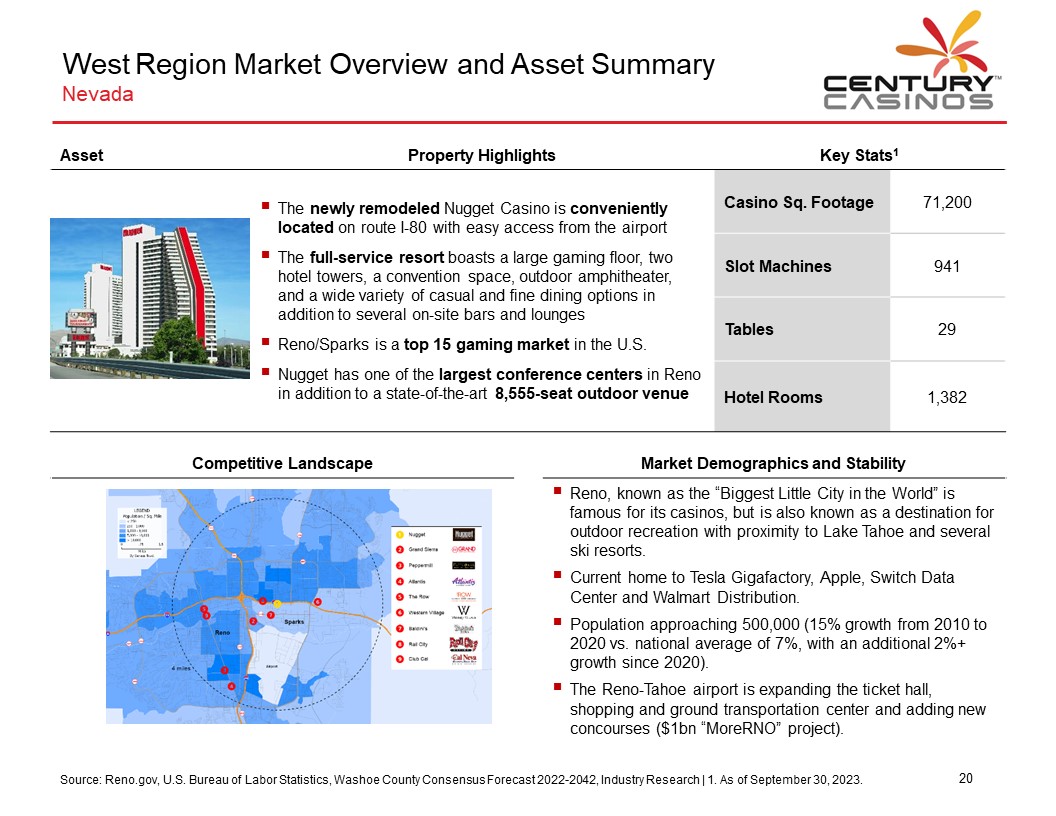Click the Nugget logo in map legend
This screenshot has width=1056, height=816.
(x=464, y=535)
